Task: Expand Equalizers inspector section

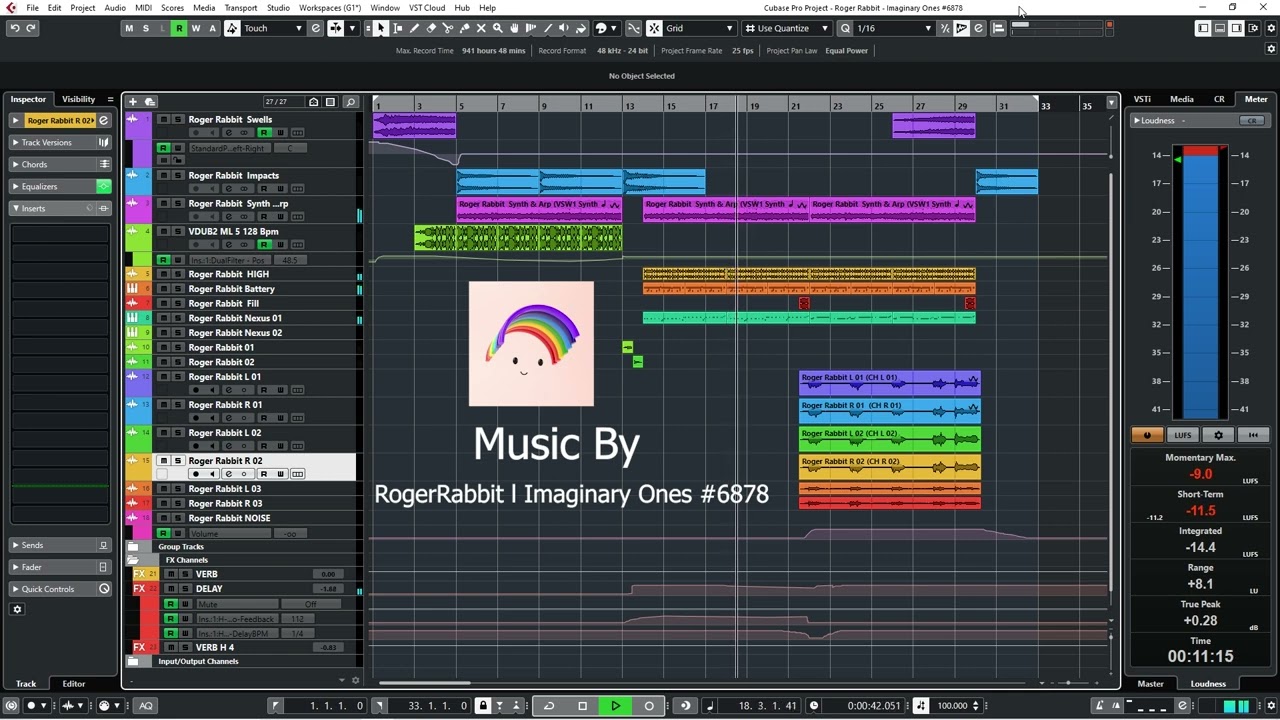Action: [60, 186]
